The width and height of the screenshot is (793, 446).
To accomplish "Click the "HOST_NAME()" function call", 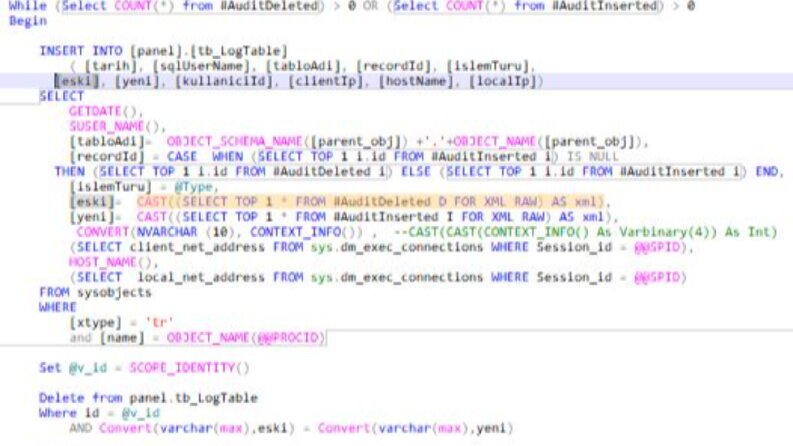I will pyautogui.click(x=110, y=262).
